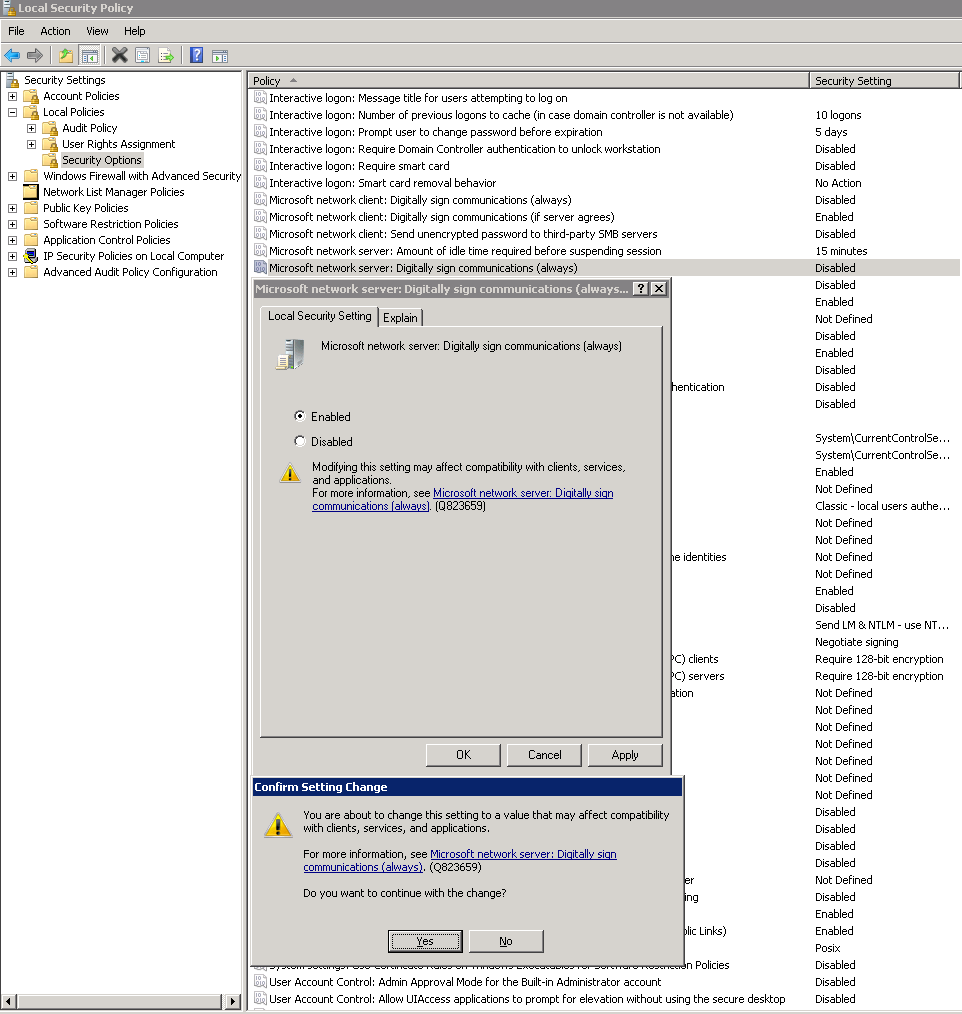Click policy icon for Message title for users row
This screenshot has height=1014, width=962.
point(260,98)
